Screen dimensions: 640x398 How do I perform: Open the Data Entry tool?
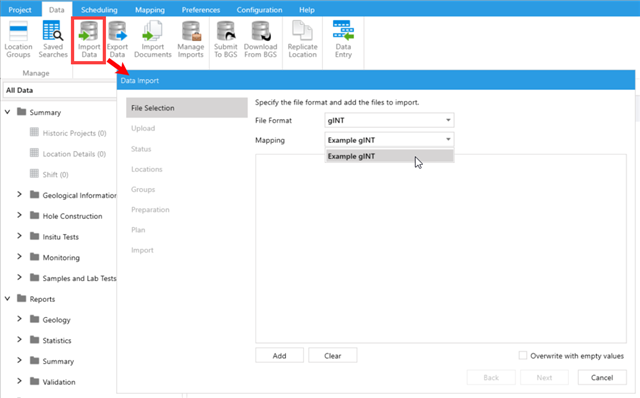click(343, 40)
